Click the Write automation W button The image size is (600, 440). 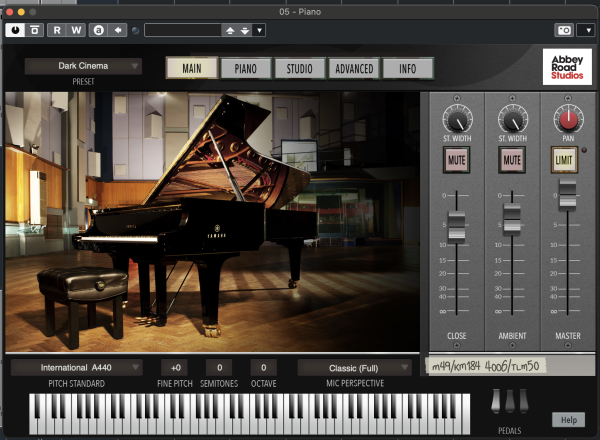76,30
